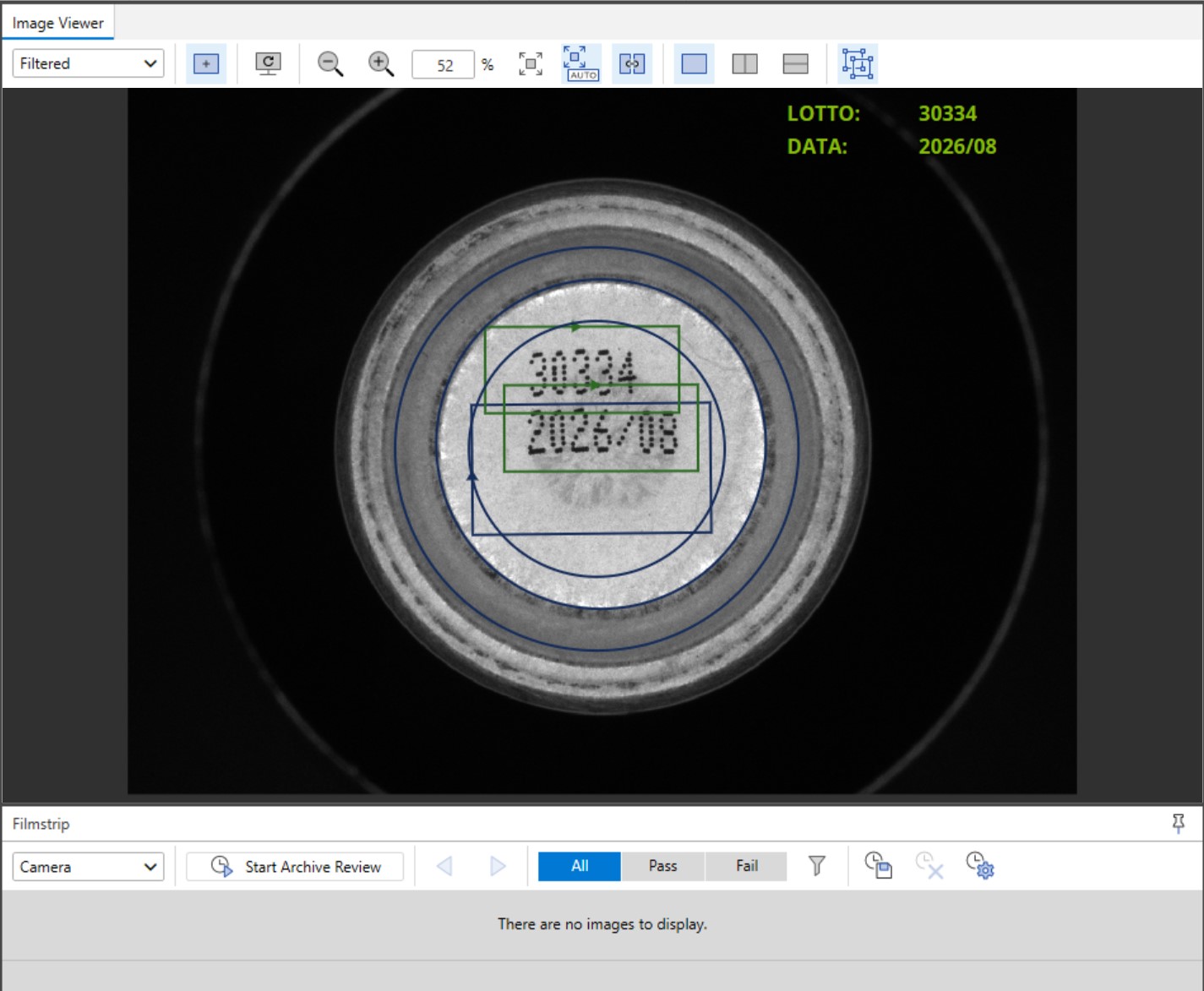Screen dimensions: 1204x991
Task: Open the Filtered image type dropdown
Action: point(88,63)
